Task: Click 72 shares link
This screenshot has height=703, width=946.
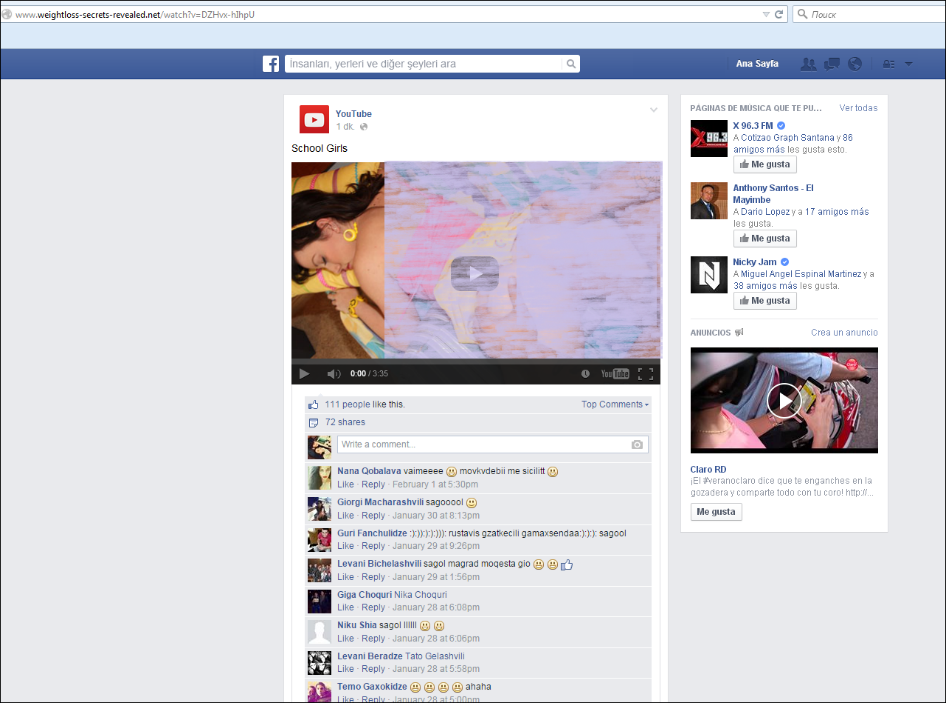Action: [x=345, y=422]
